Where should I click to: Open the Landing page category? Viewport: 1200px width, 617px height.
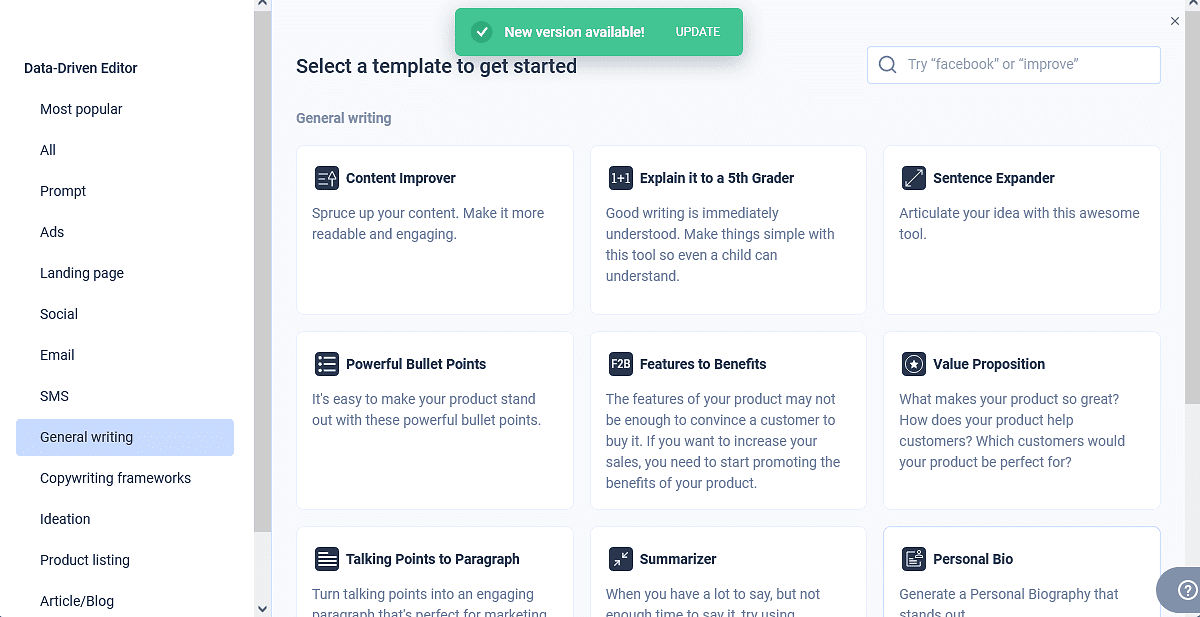tap(82, 273)
